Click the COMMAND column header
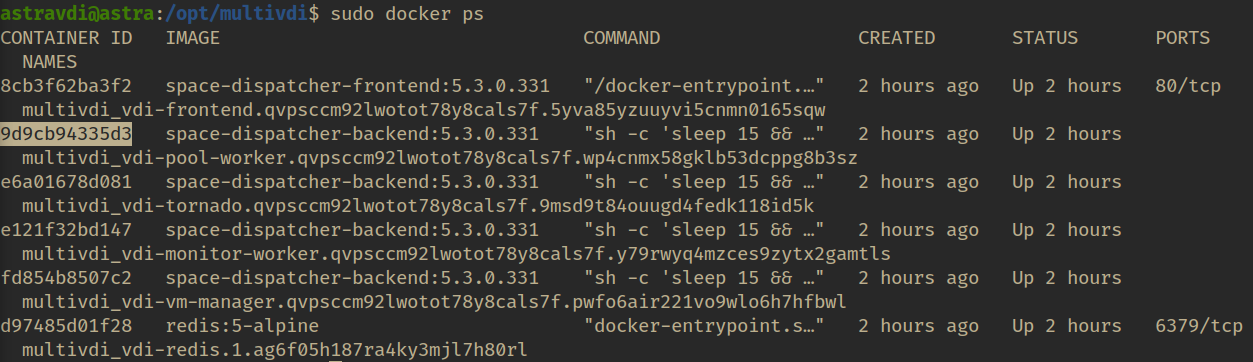The width and height of the screenshot is (1253, 362). (x=622, y=38)
